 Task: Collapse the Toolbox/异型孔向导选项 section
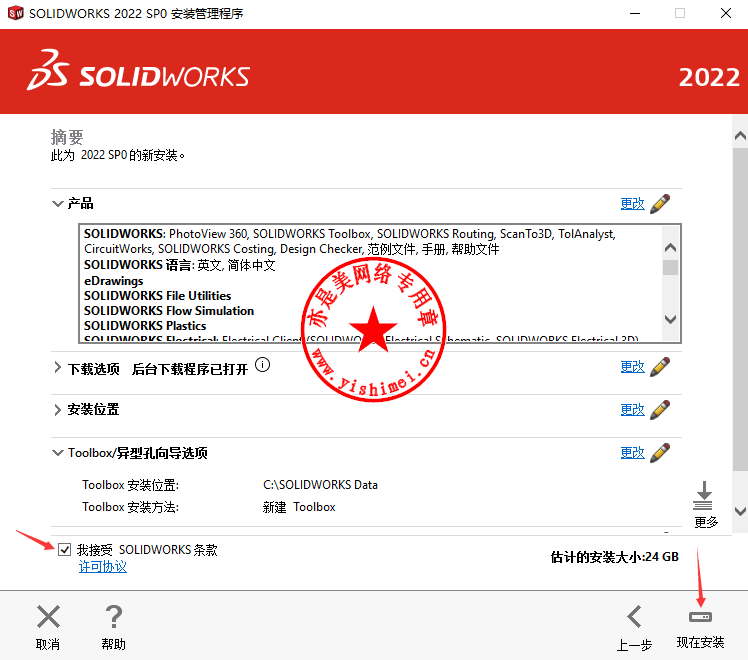[x=58, y=453]
